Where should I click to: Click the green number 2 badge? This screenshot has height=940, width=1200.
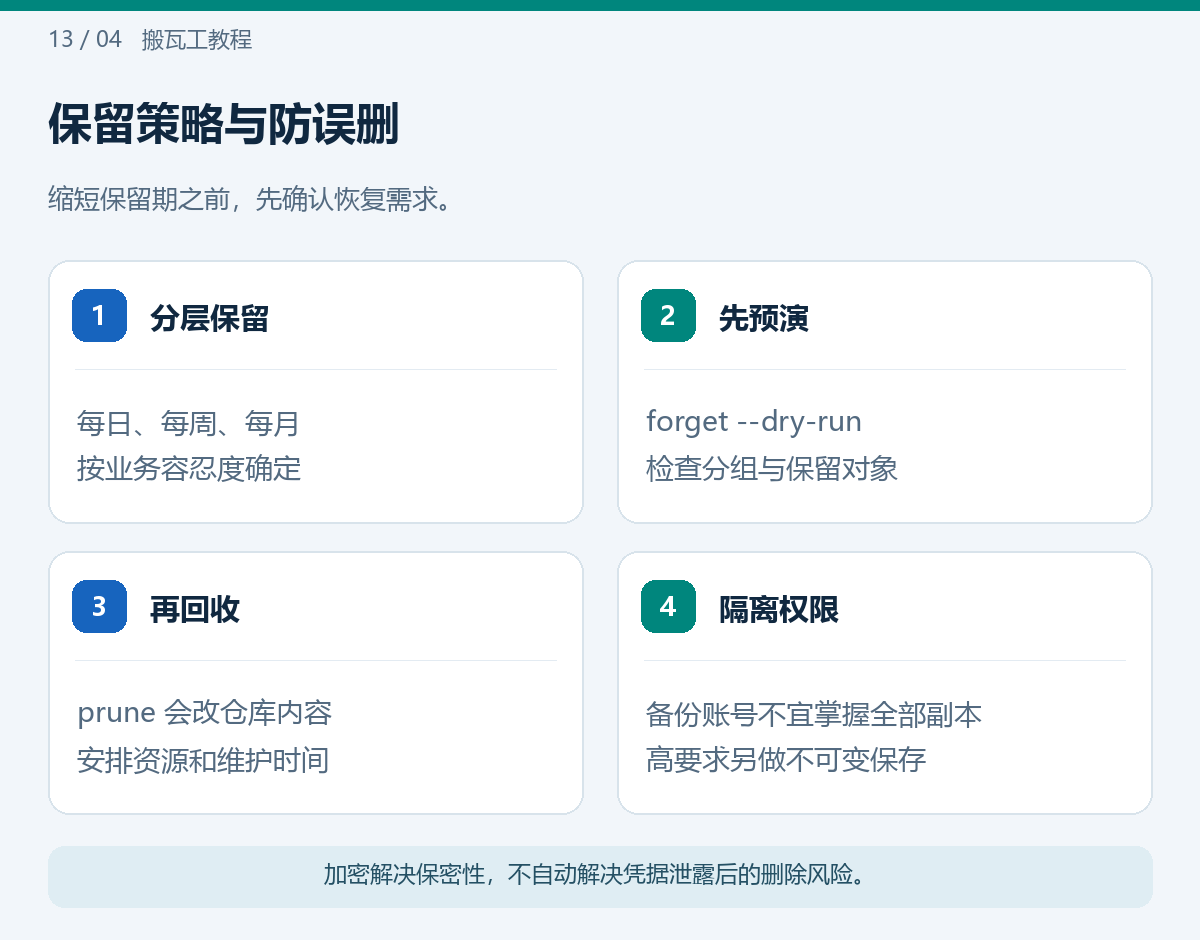point(668,315)
